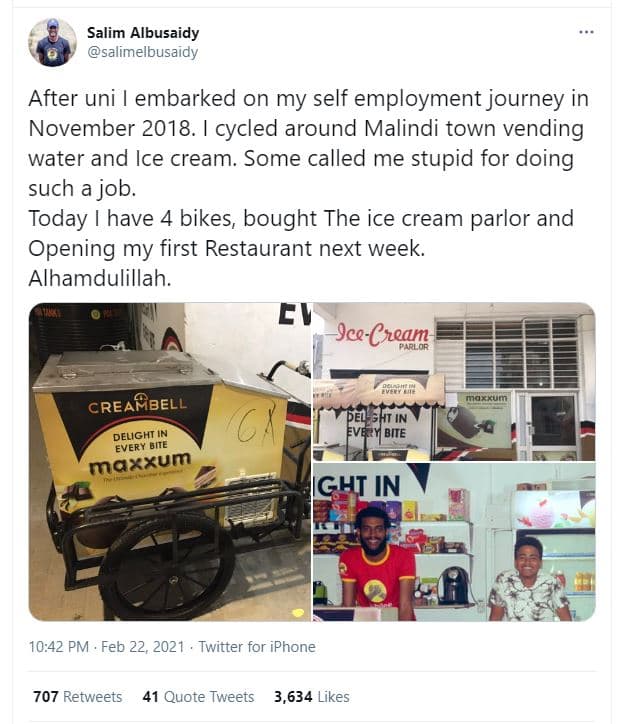Open the @salimelbusaidy handle link

pos(142,53)
